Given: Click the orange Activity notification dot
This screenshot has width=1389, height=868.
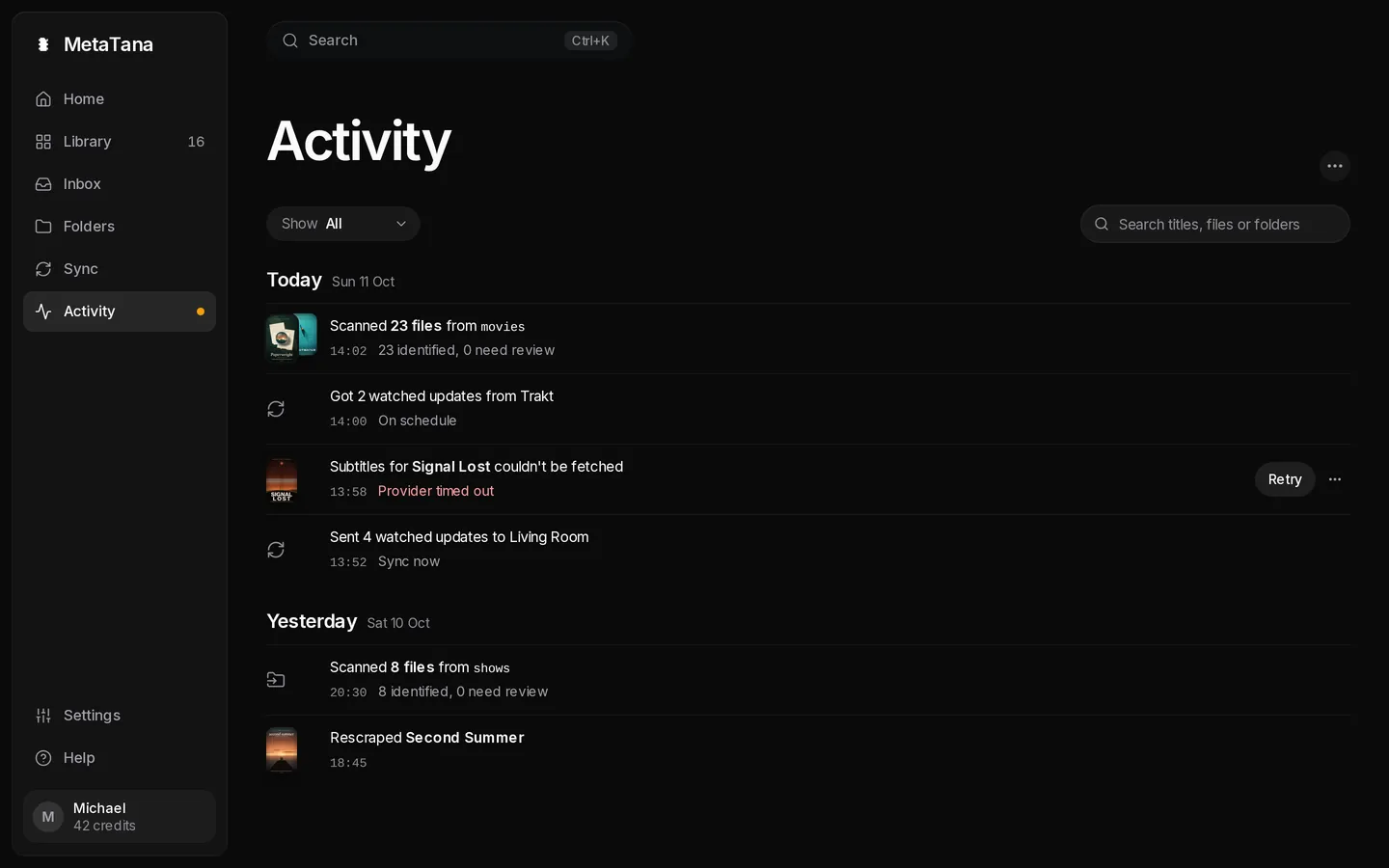Looking at the screenshot, I should (x=201, y=312).
